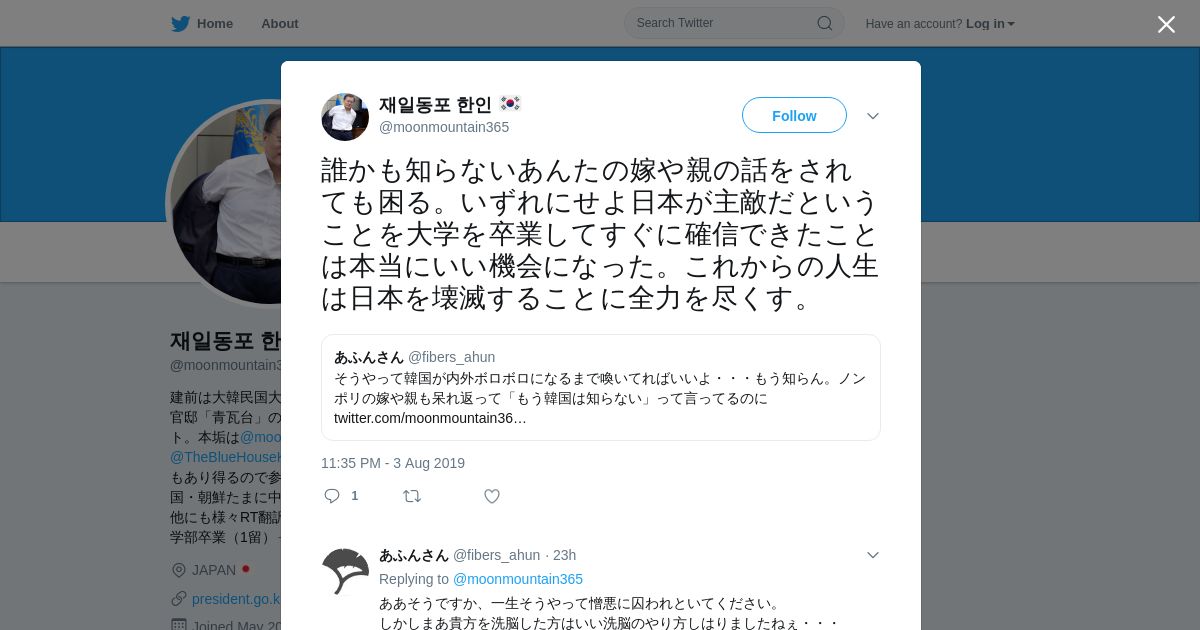Like the tweet with heart icon
The width and height of the screenshot is (1200, 630).
click(492, 496)
